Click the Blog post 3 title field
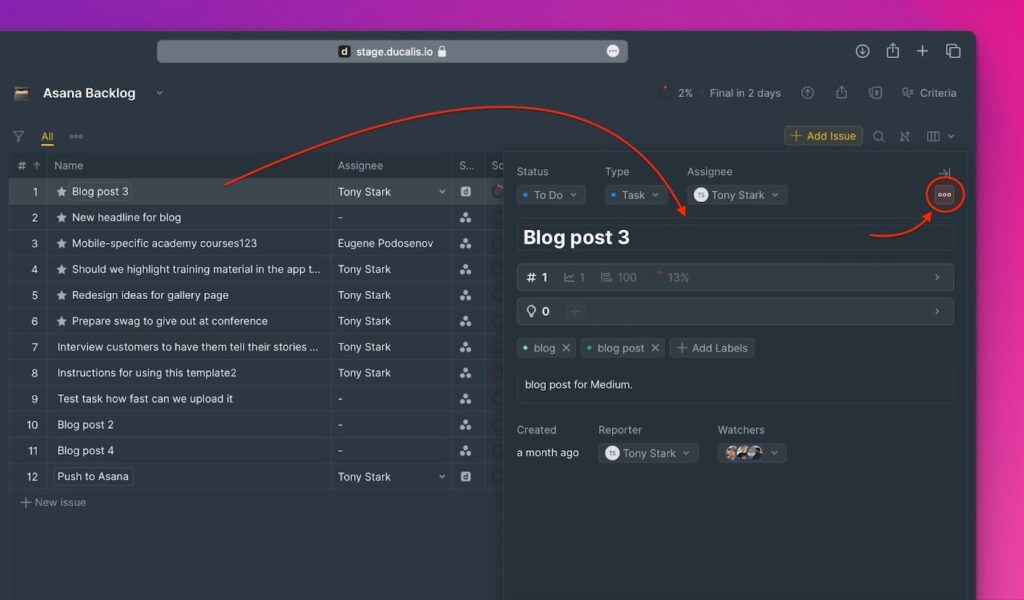Screen dimensions: 1024x600 coord(735,238)
